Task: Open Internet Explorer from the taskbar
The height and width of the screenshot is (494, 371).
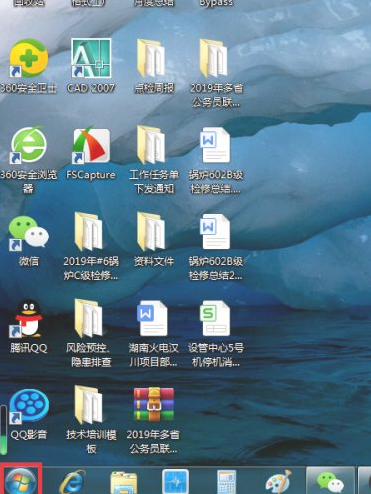Action: click(72, 482)
